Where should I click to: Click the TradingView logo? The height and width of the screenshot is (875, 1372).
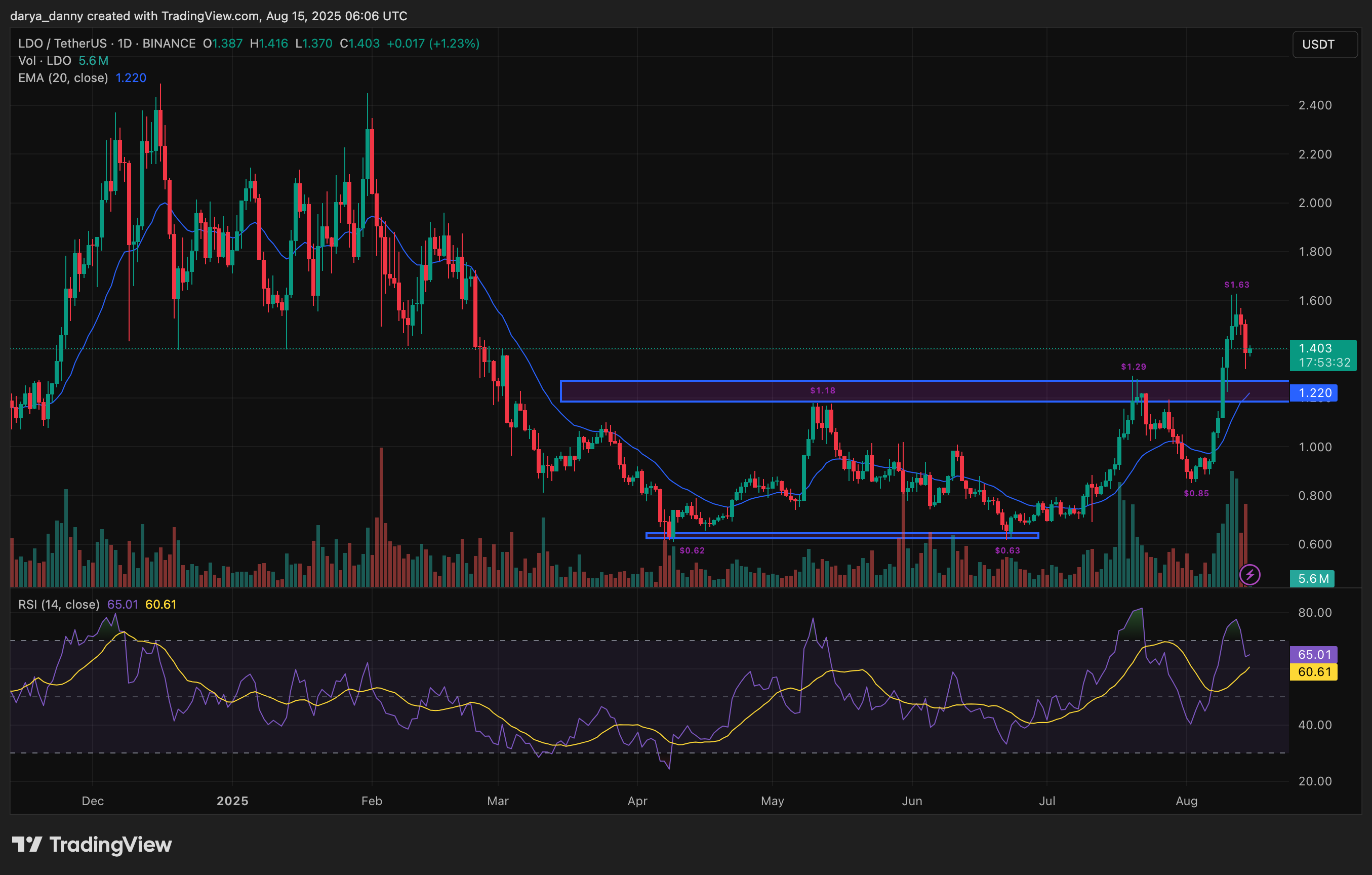[91, 844]
